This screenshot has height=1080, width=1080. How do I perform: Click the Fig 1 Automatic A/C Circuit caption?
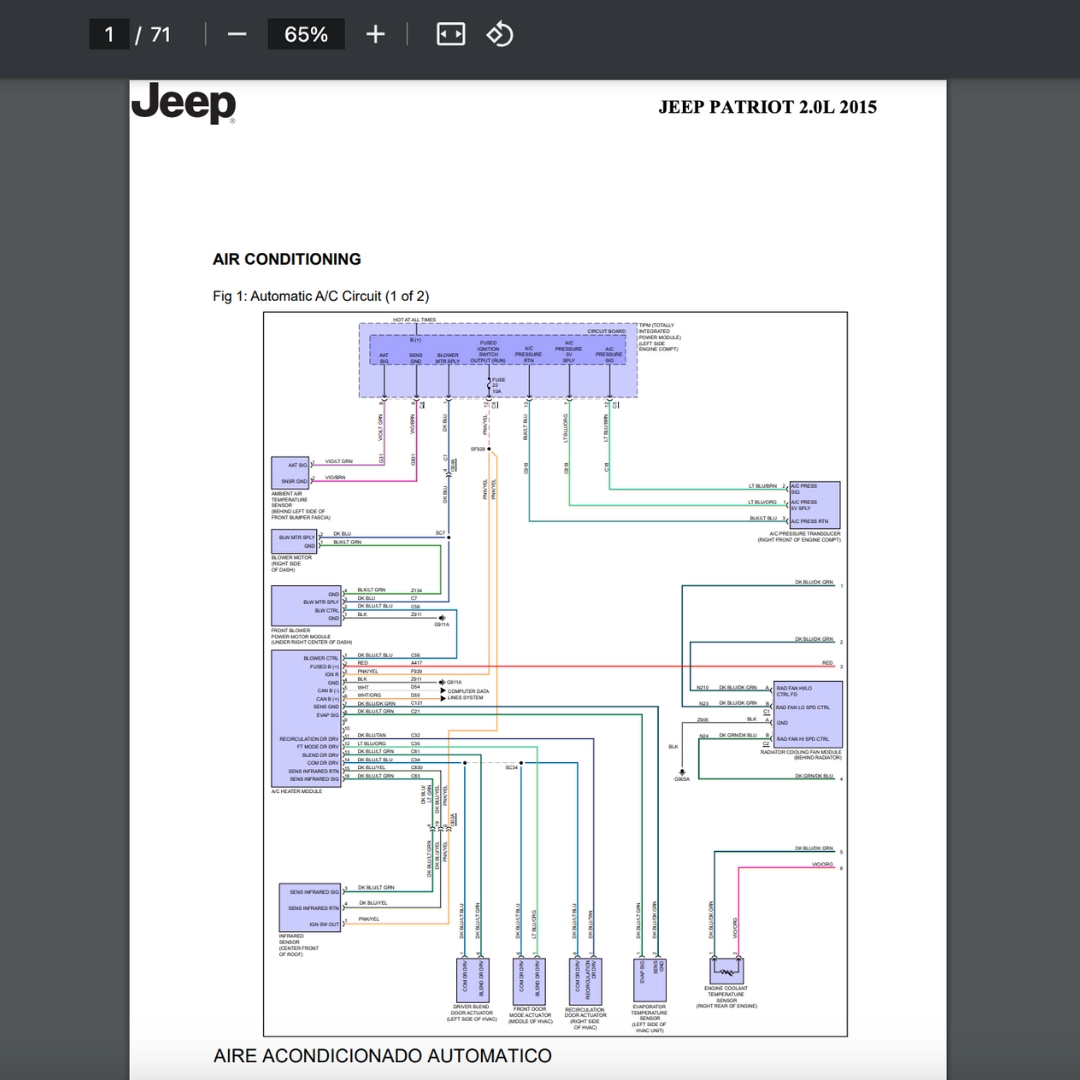click(x=321, y=296)
